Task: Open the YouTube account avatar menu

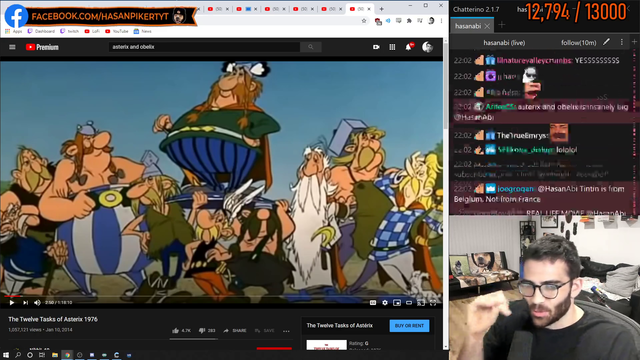Action: 427,47
